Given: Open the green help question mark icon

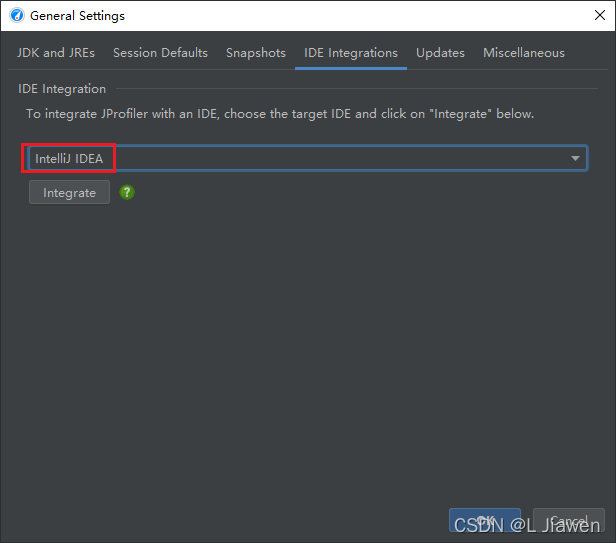Looking at the screenshot, I should [127, 193].
